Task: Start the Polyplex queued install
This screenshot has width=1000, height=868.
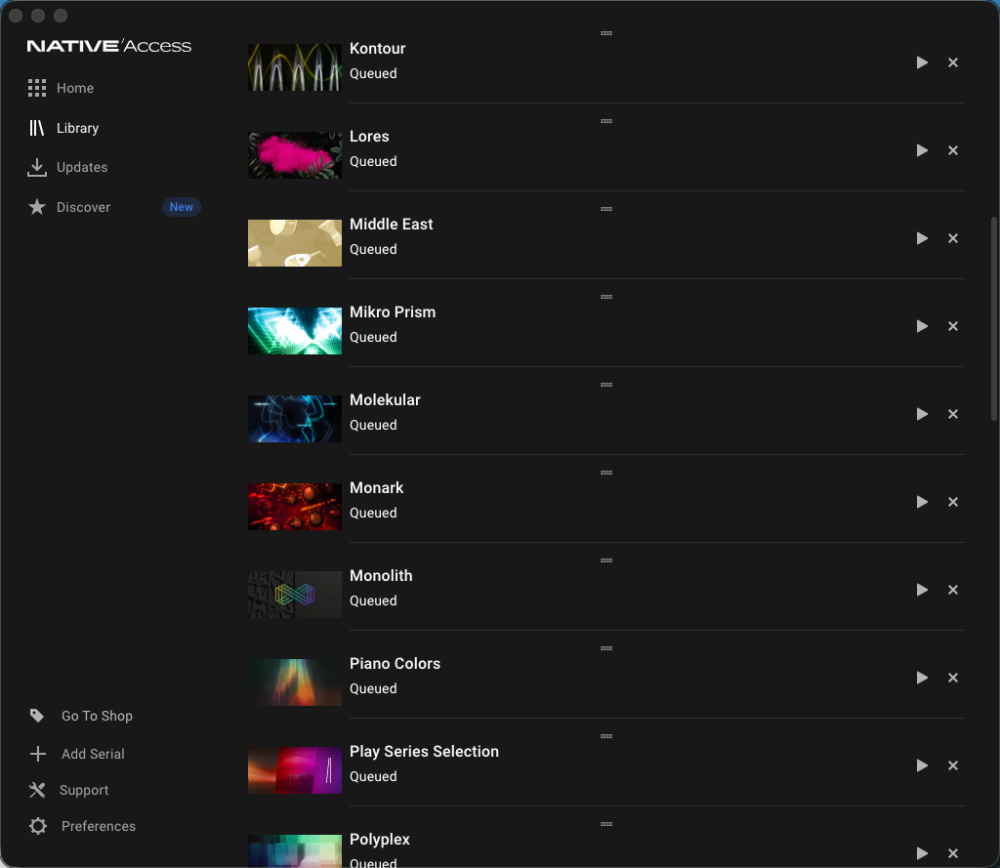Action: point(922,853)
